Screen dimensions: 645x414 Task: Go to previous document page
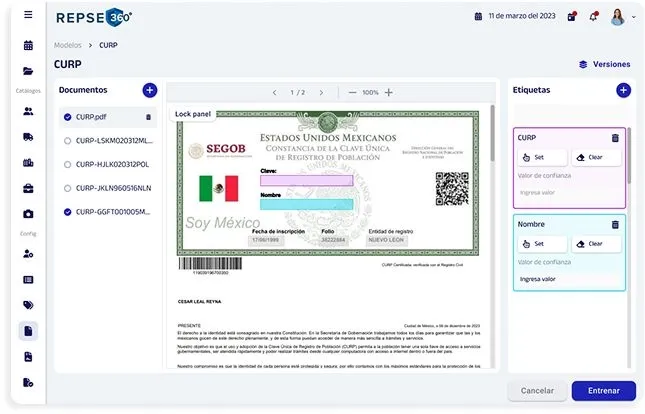[x=274, y=93]
